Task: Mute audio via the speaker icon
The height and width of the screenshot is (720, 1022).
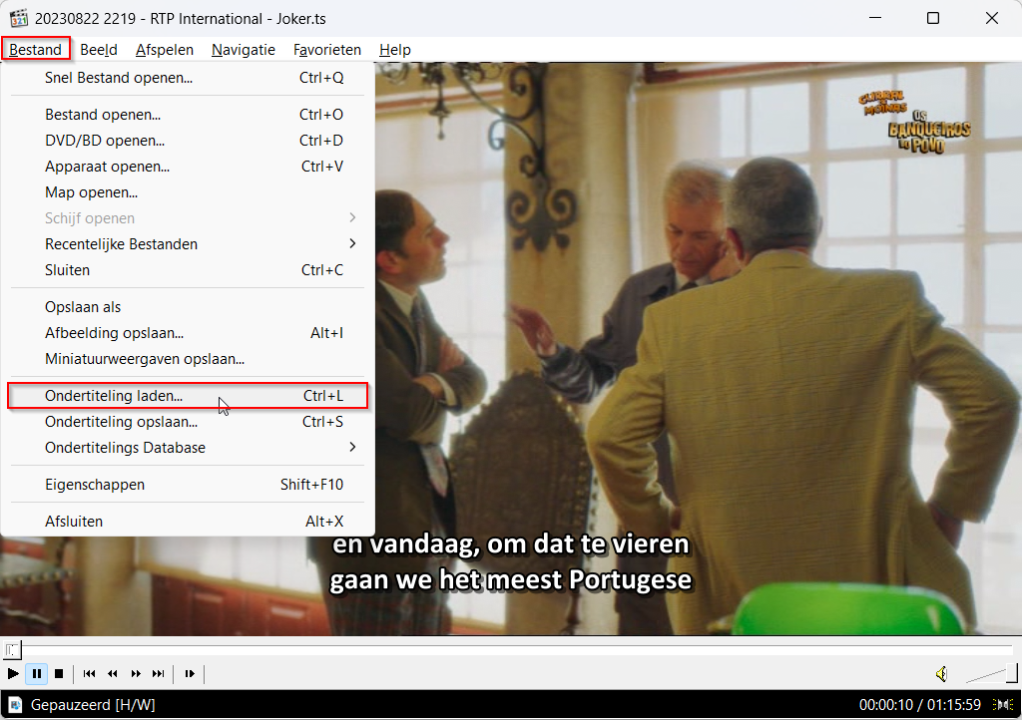Action: (x=941, y=673)
